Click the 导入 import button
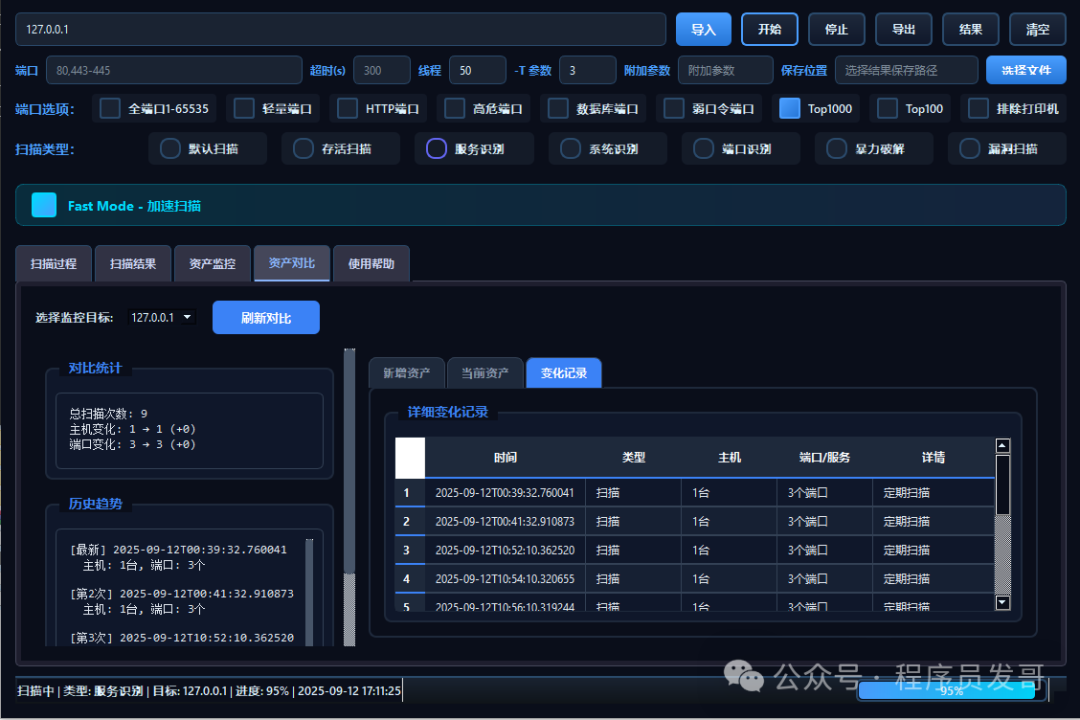Image resolution: width=1080 pixels, height=720 pixels. [x=703, y=29]
